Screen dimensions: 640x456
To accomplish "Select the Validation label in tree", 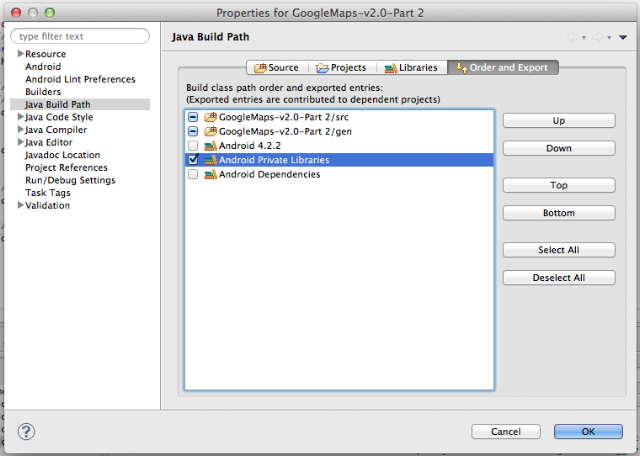I will 47,206.
